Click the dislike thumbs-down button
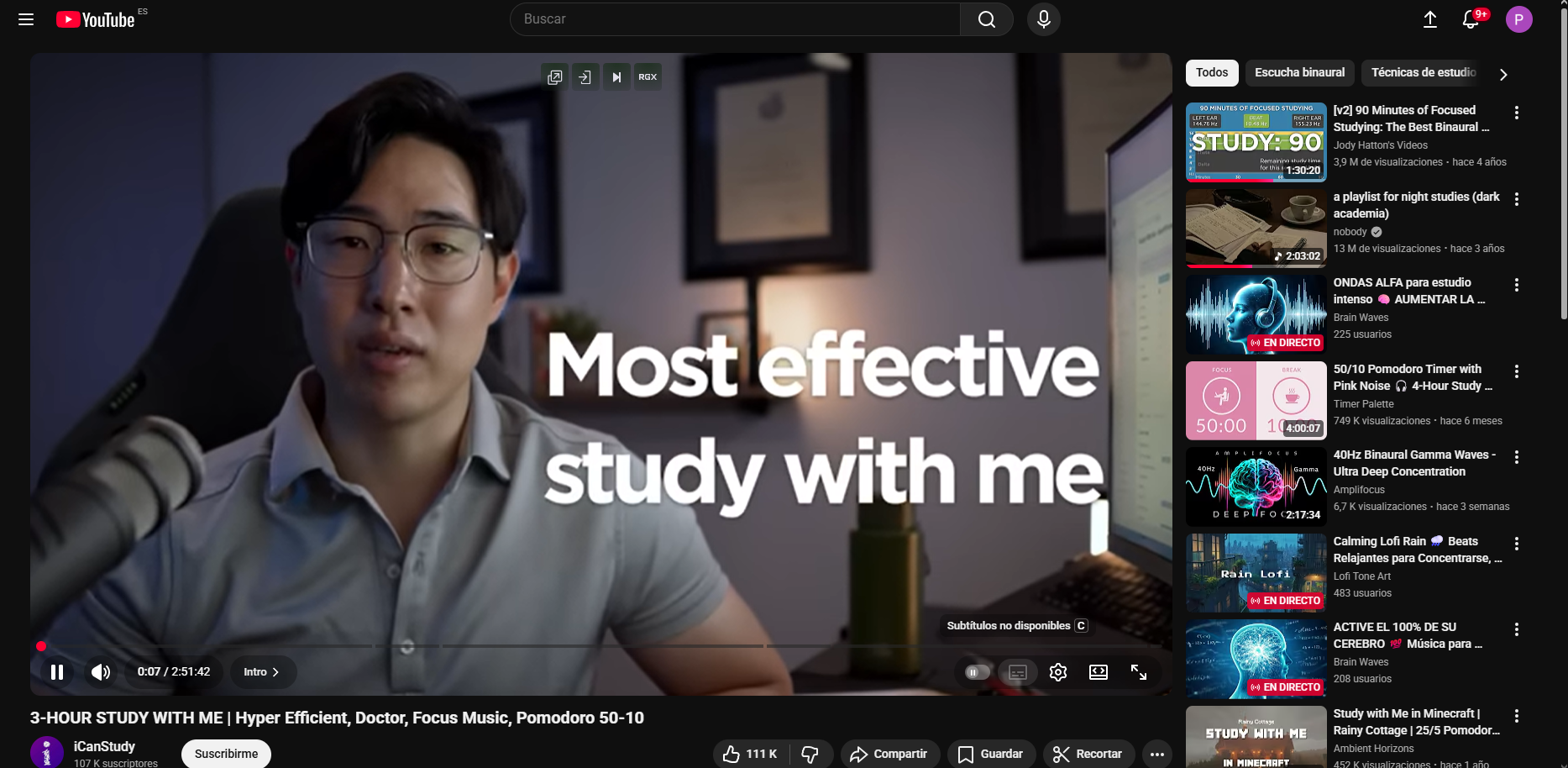The image size is (1568, 768). [810, 754]
